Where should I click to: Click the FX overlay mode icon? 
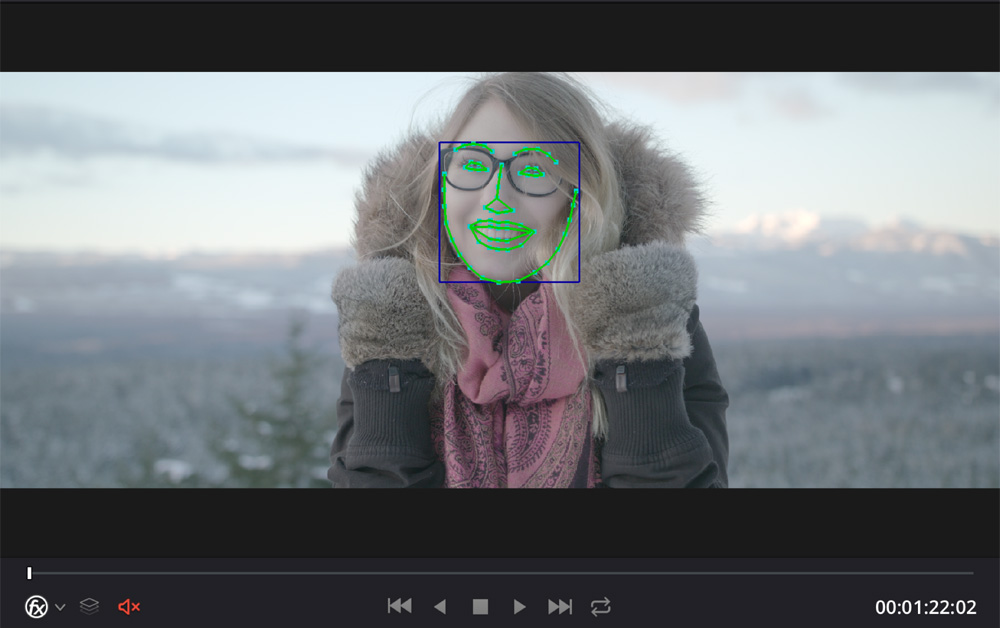tap(37, 607)
